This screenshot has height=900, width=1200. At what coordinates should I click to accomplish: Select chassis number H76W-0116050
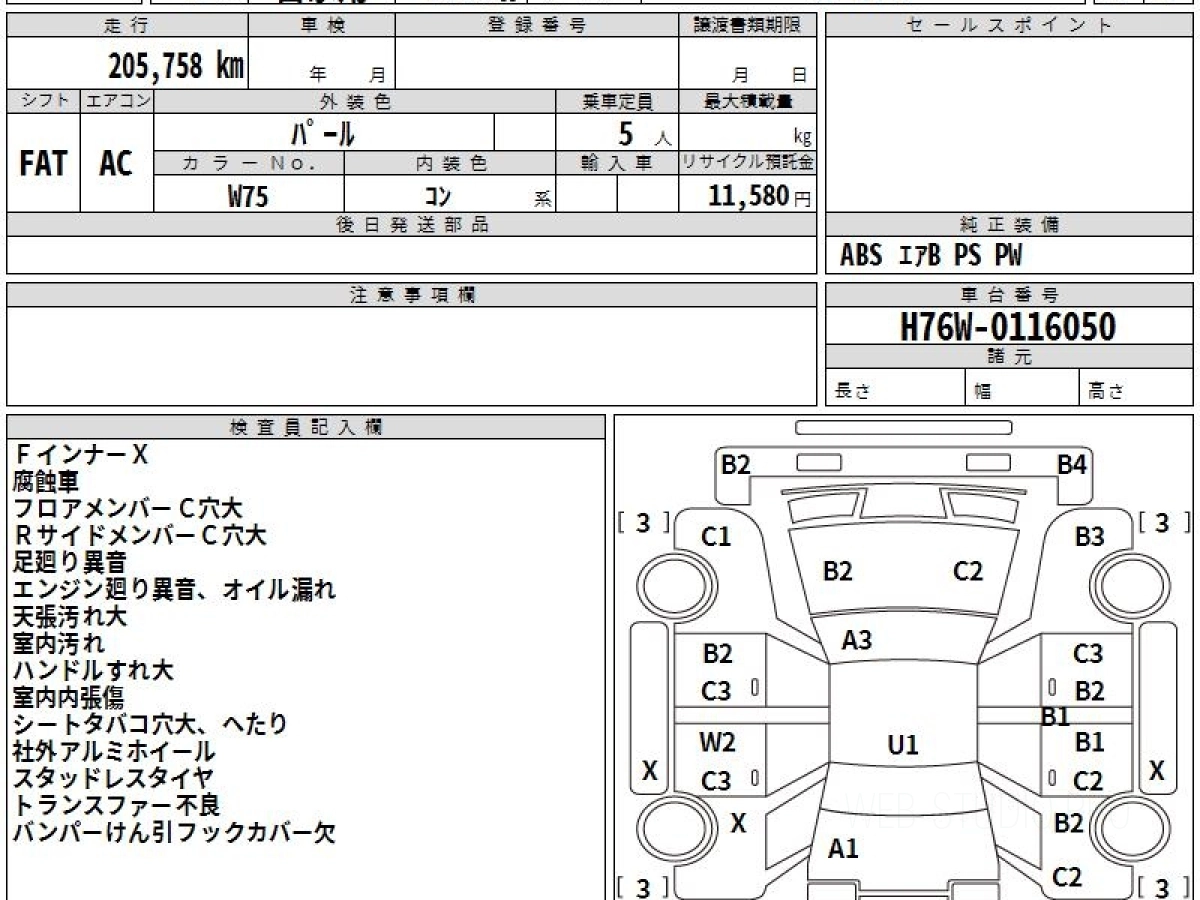click(1007, 327)
